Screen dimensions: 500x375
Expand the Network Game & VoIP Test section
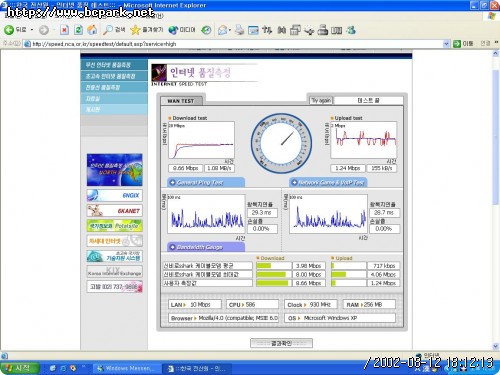pyautogui.click(x=328, y=182)
